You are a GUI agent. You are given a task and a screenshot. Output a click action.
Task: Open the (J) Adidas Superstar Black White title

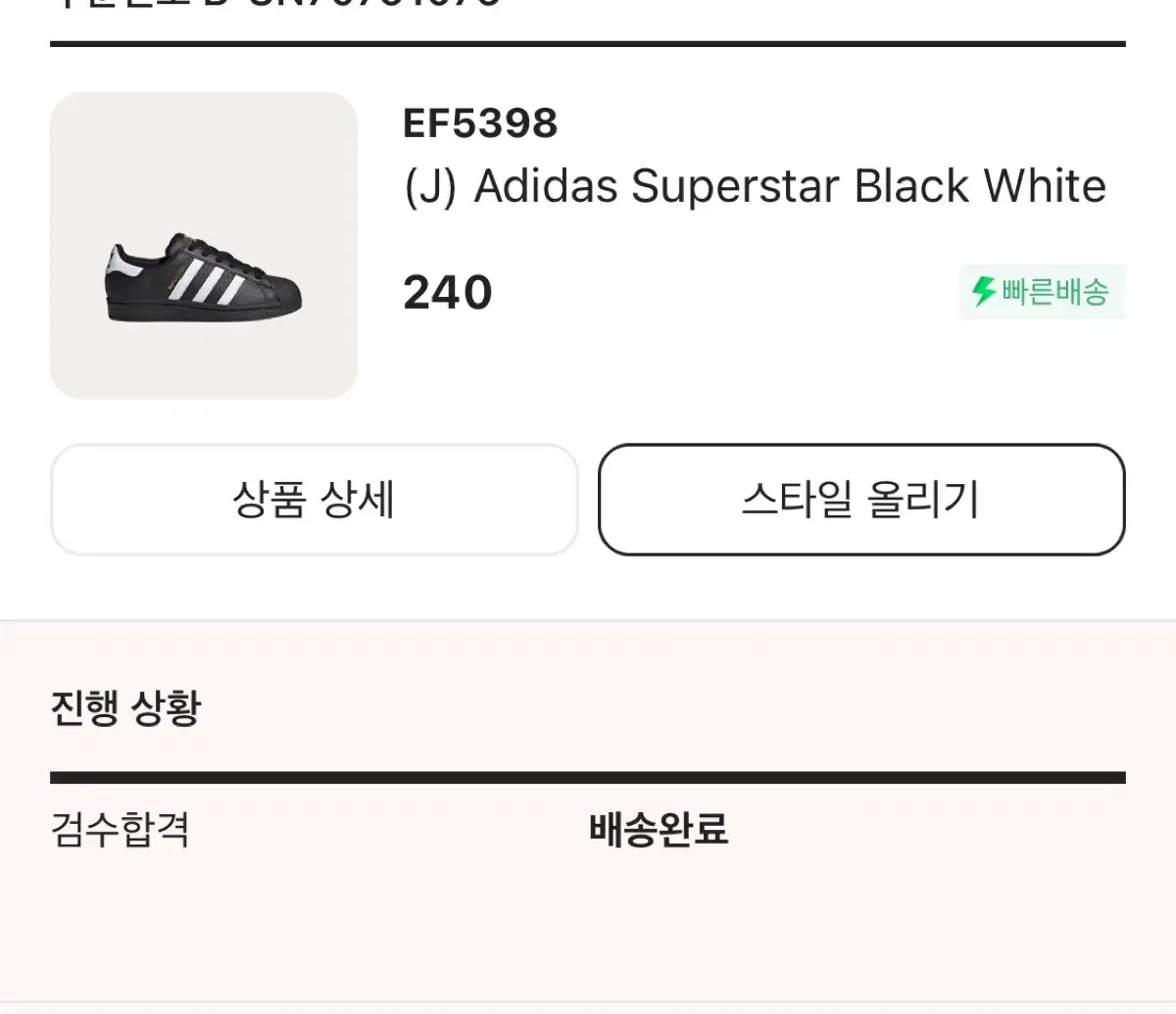(755, 186)
